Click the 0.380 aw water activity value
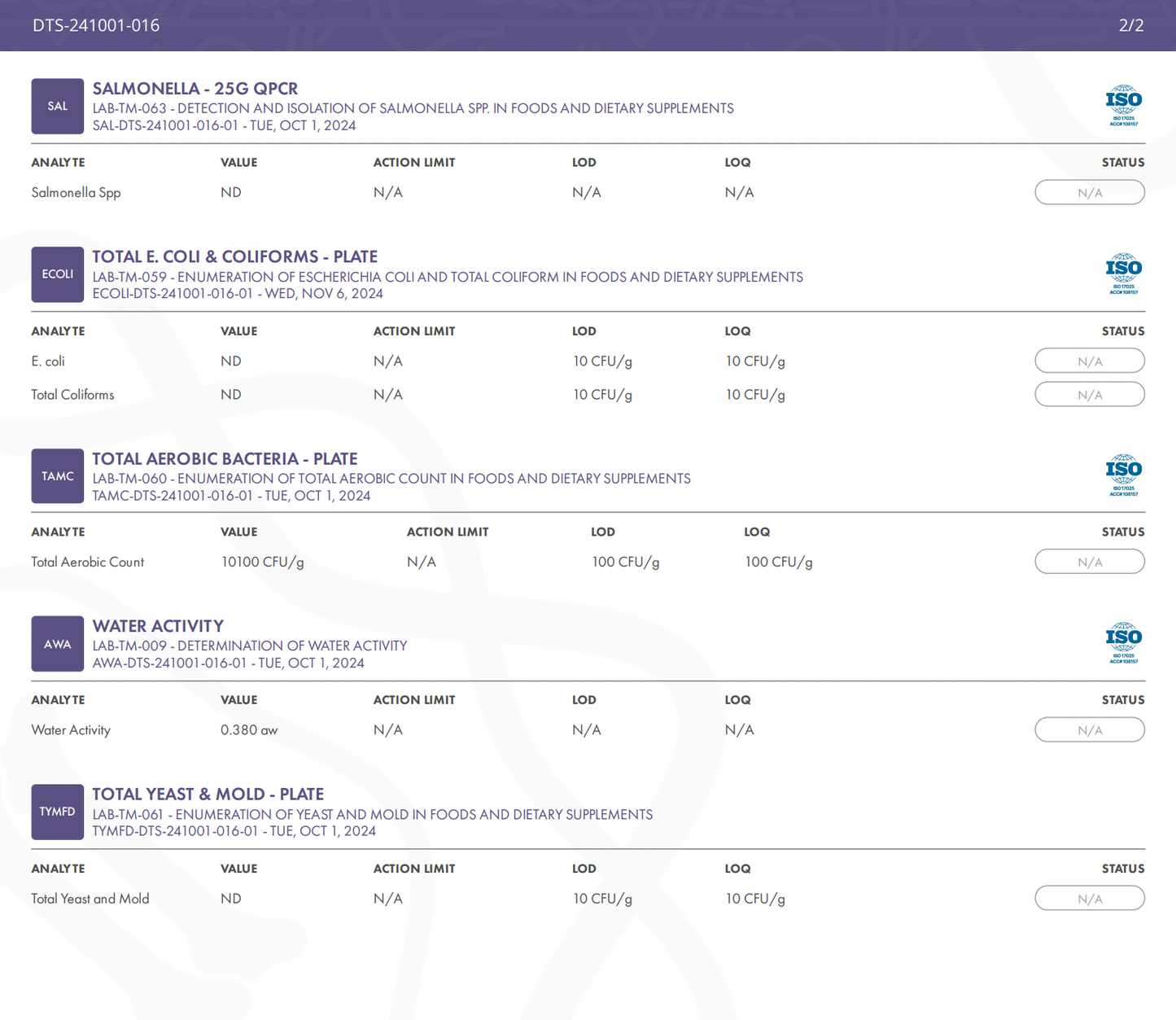 (x=249, y=730)
